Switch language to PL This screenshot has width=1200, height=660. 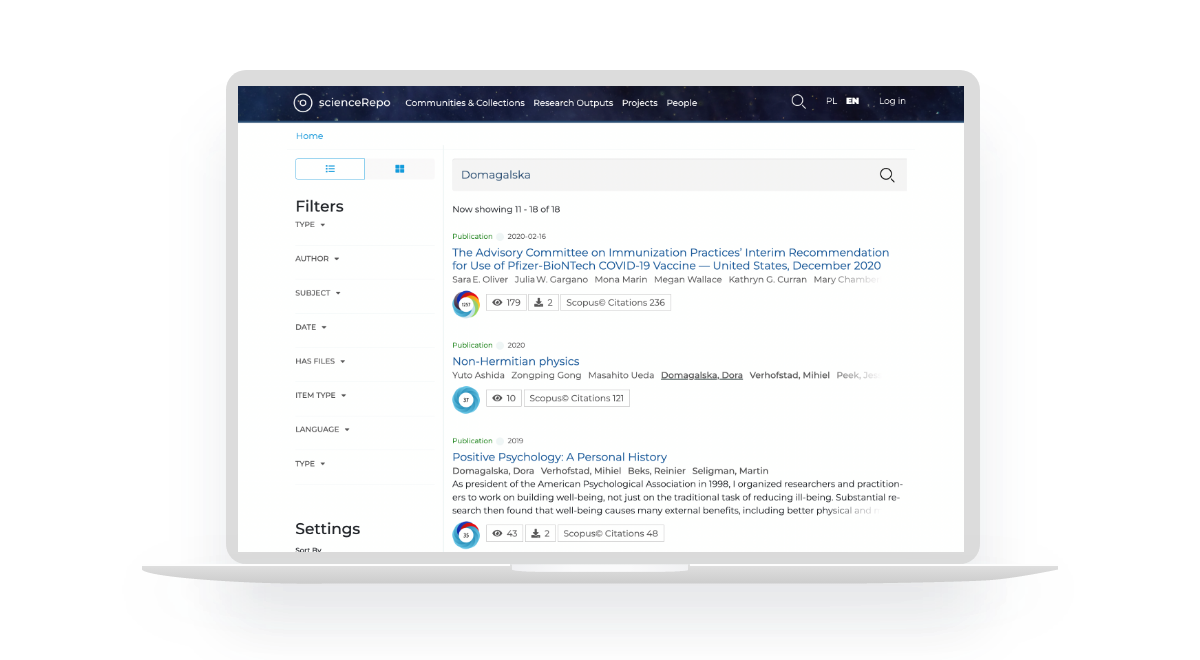(831, 101)
